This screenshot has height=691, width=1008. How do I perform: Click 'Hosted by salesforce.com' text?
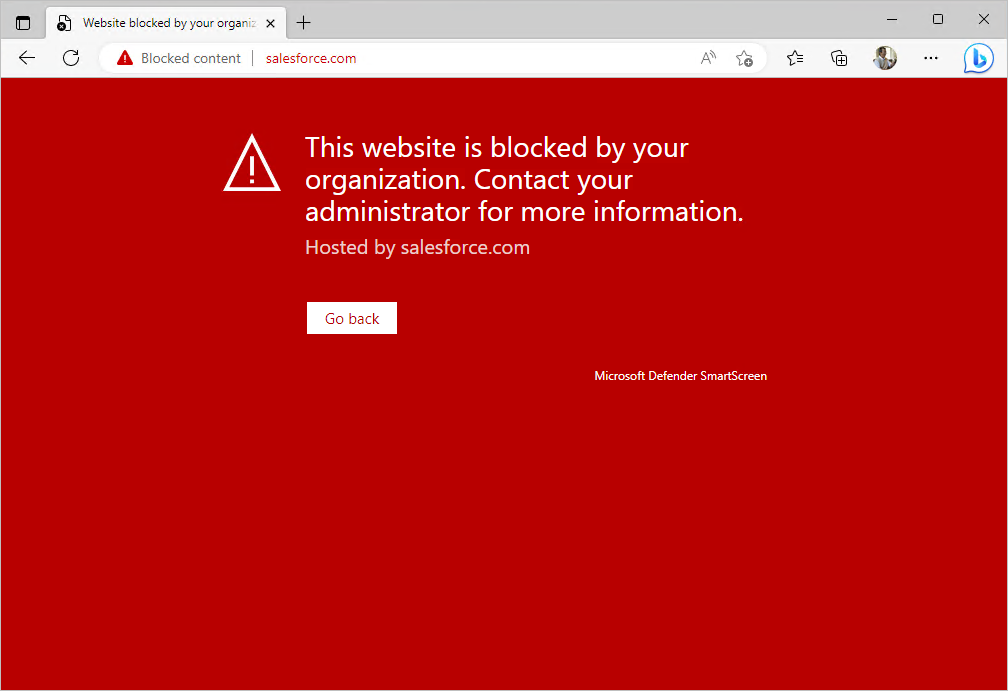[418, 247]
